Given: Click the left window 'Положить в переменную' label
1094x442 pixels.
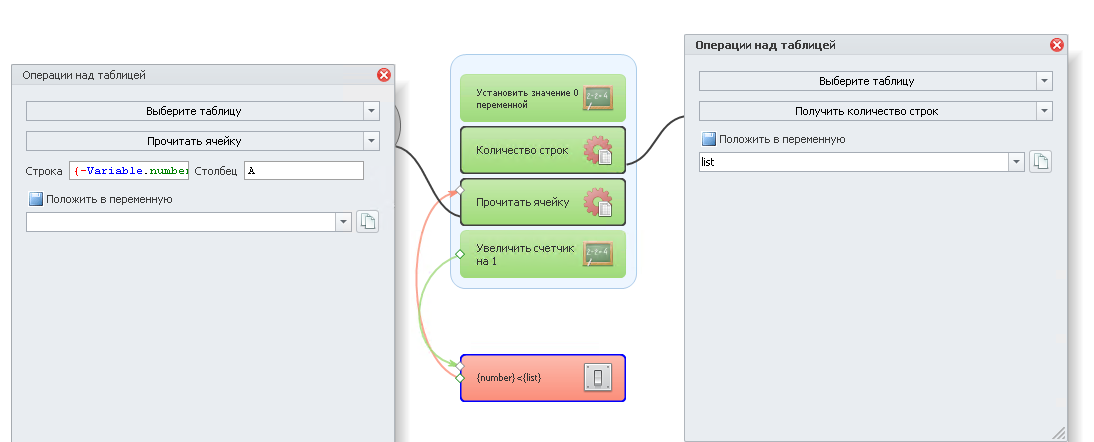Looking at the screenshot, I should click(x=110, y=199).
